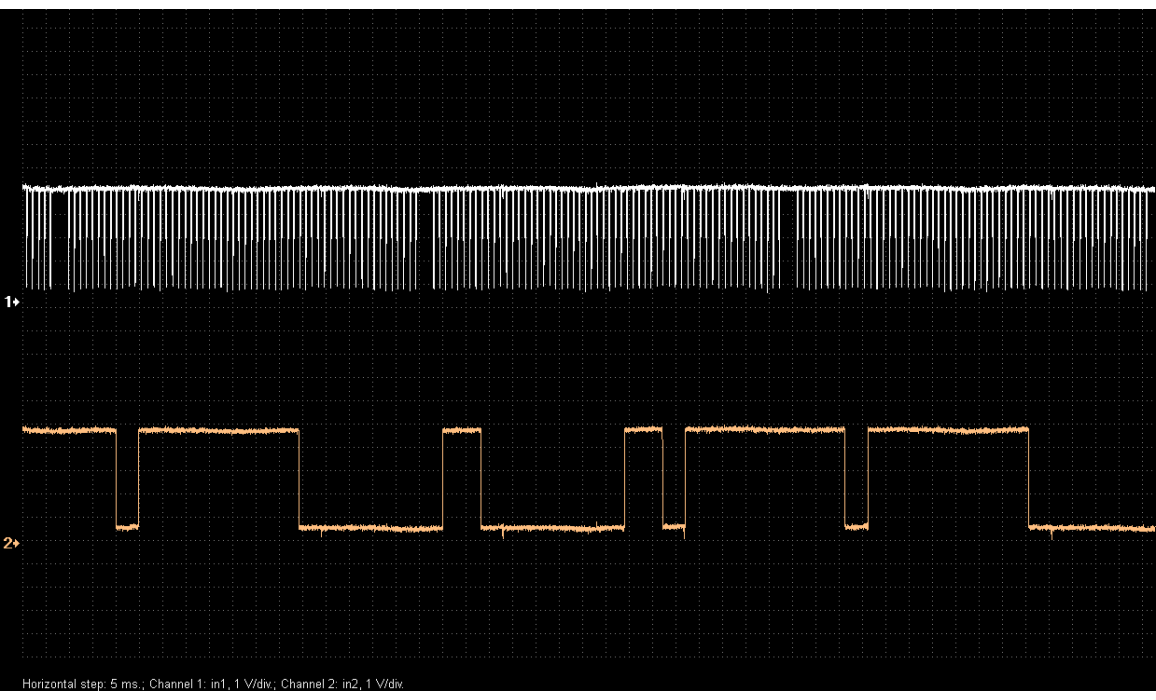Click the final low segment at the orange trace's right end
The image size is (1156, 700).
point(1090,527)
